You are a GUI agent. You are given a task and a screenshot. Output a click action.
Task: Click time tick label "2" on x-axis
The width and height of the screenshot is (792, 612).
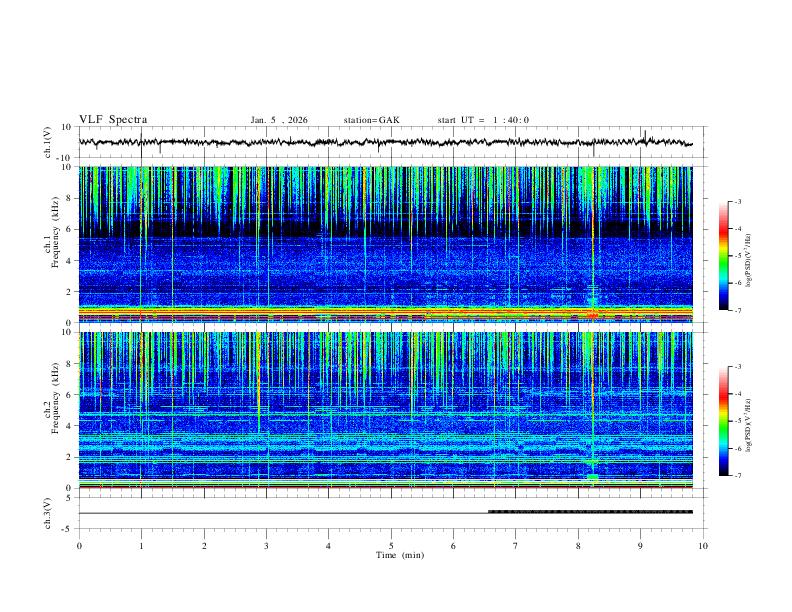pyautogui.click(x=204, y=546)
